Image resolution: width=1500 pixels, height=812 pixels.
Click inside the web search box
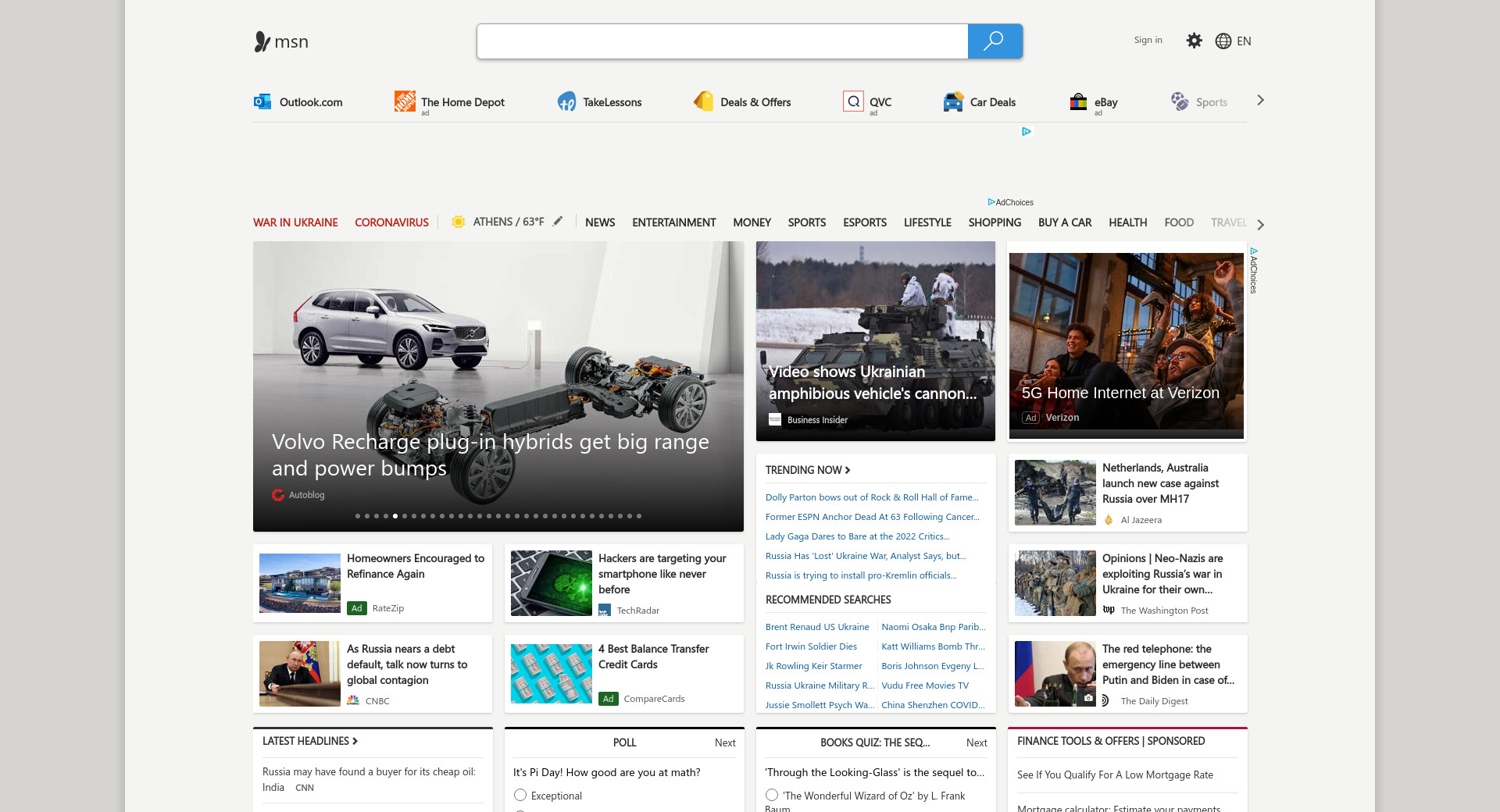[722, 41]
